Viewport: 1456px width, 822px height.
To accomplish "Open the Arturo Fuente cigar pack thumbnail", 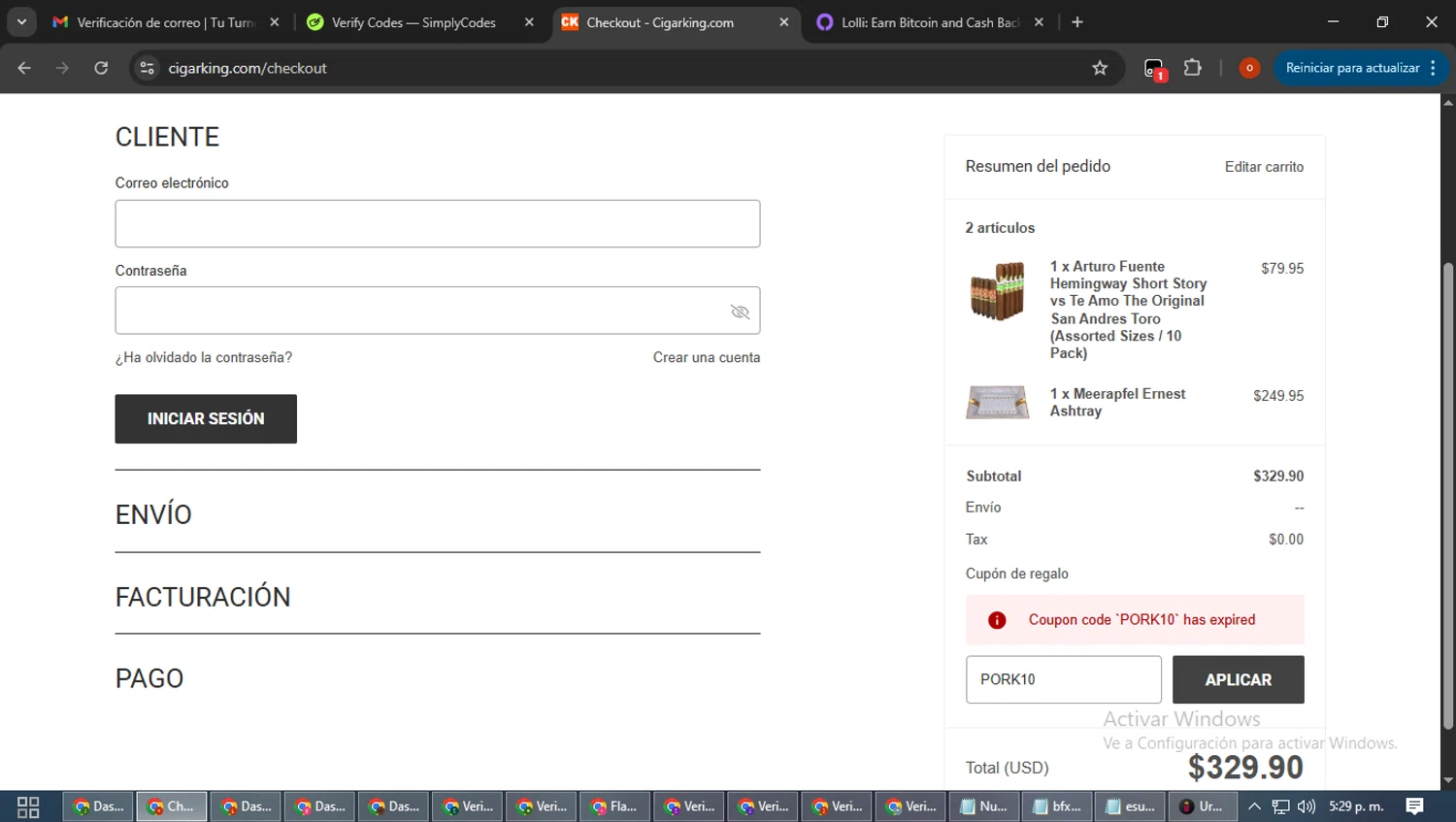I will (998, 291).
